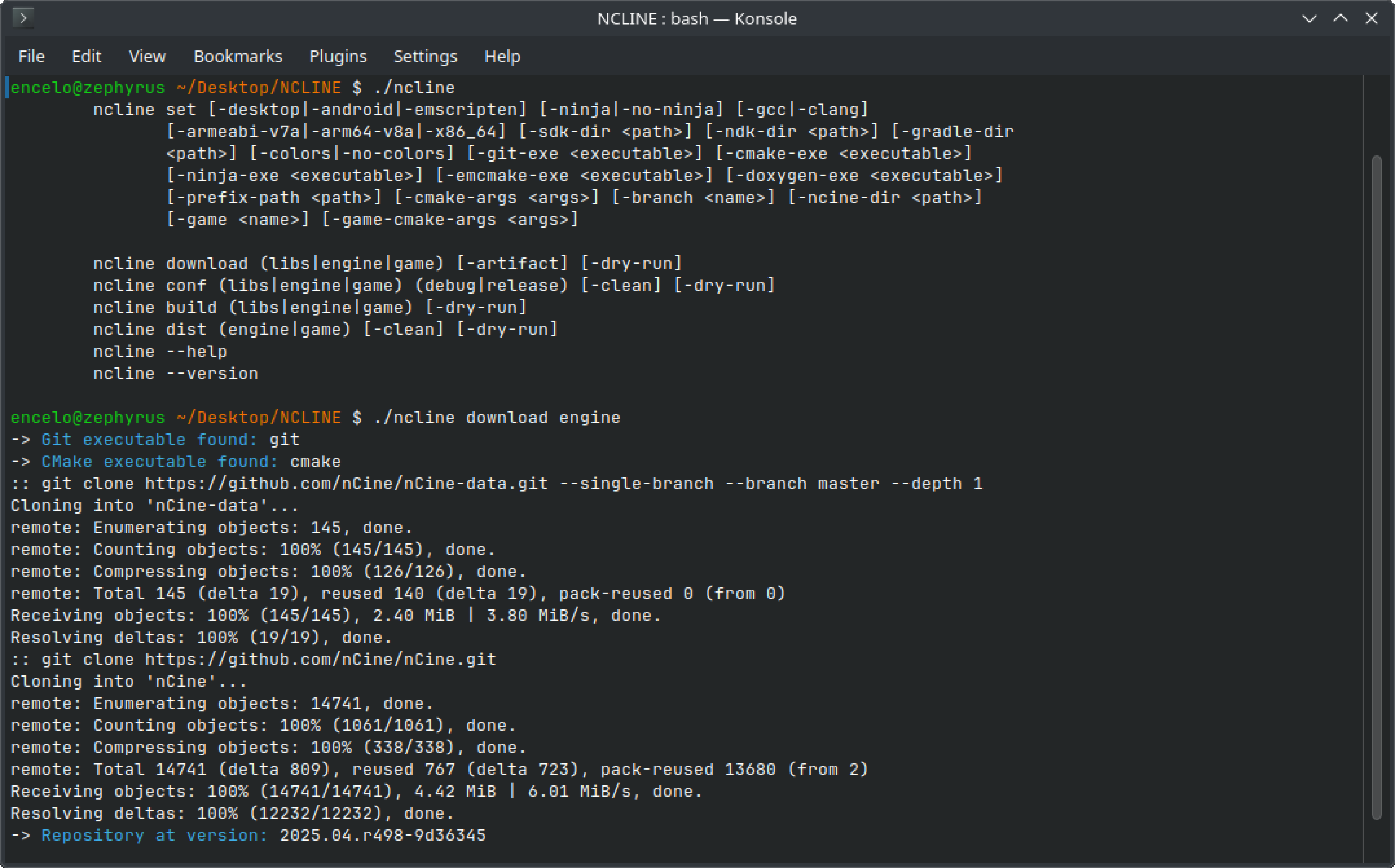1395x868 pixels.
Task: Click the version string 2025.04.r498-9d36345
Action: [x=382, y=835]
